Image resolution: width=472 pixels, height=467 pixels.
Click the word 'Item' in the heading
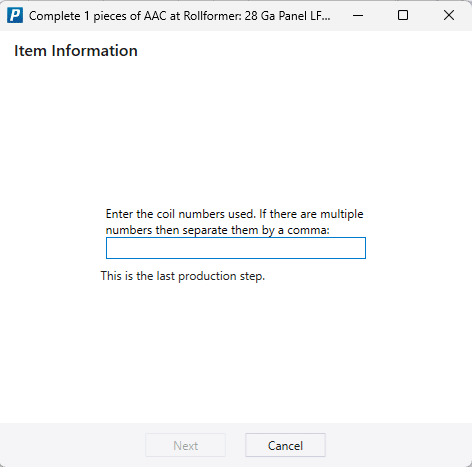(30, 51)
